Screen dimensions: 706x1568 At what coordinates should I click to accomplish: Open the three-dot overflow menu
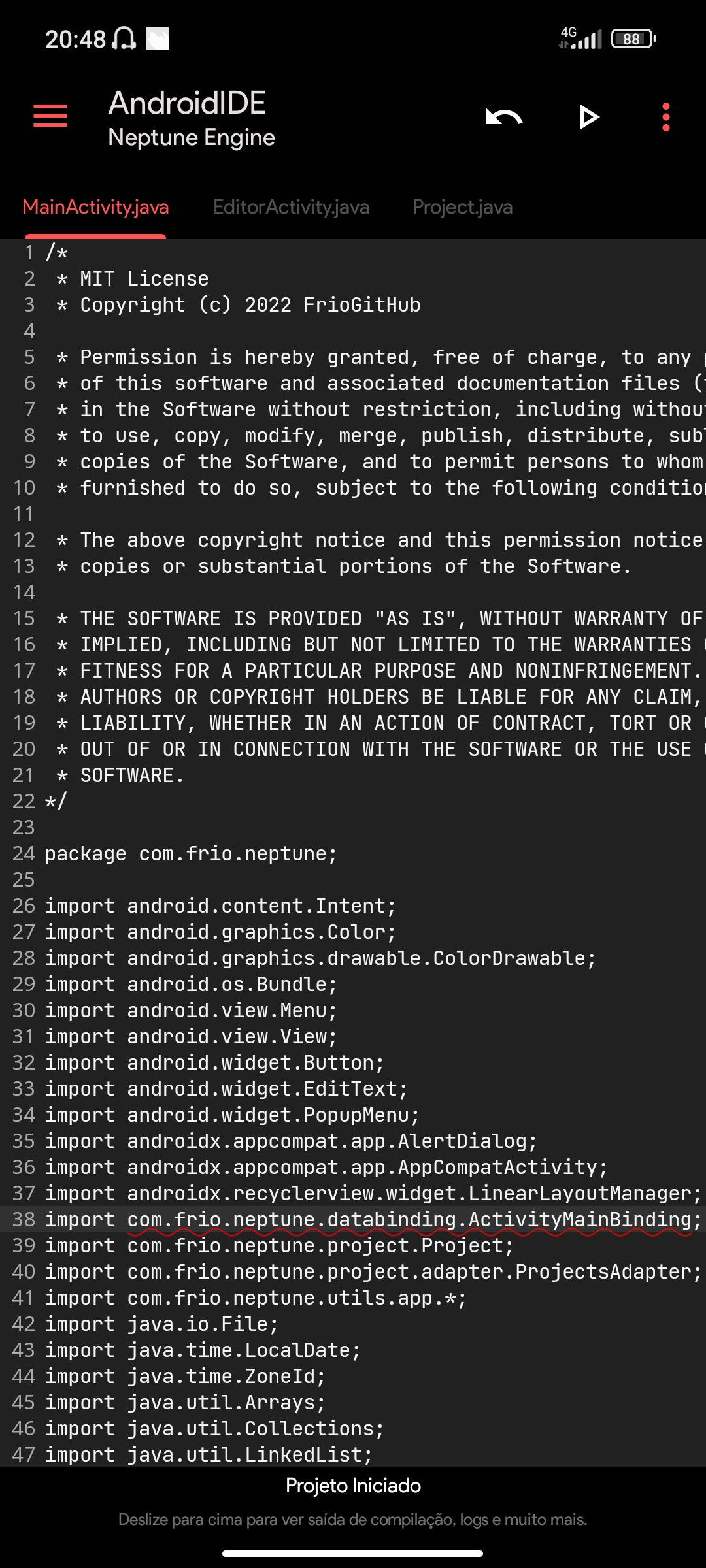click(665, 118)
